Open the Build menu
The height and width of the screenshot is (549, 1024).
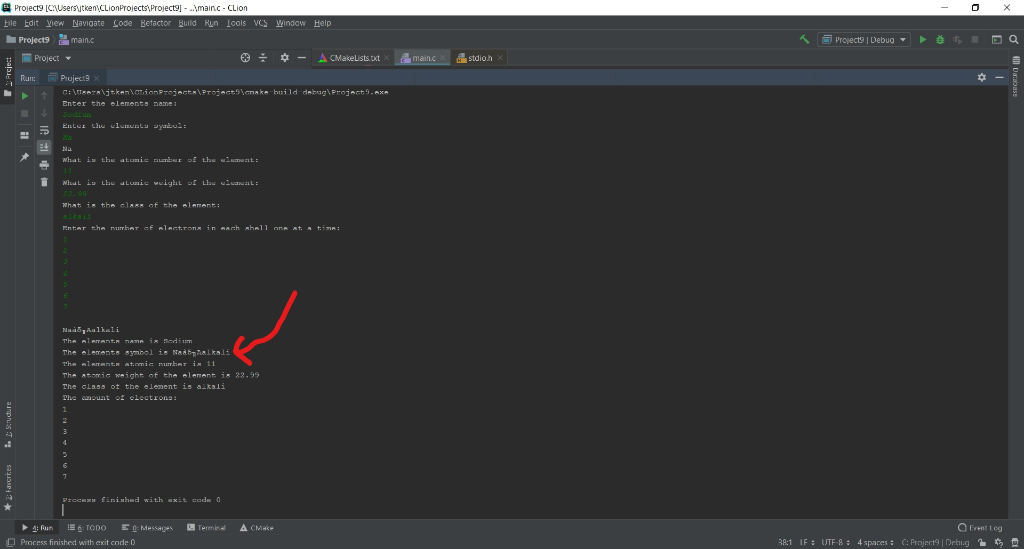(x=187, y=23)
